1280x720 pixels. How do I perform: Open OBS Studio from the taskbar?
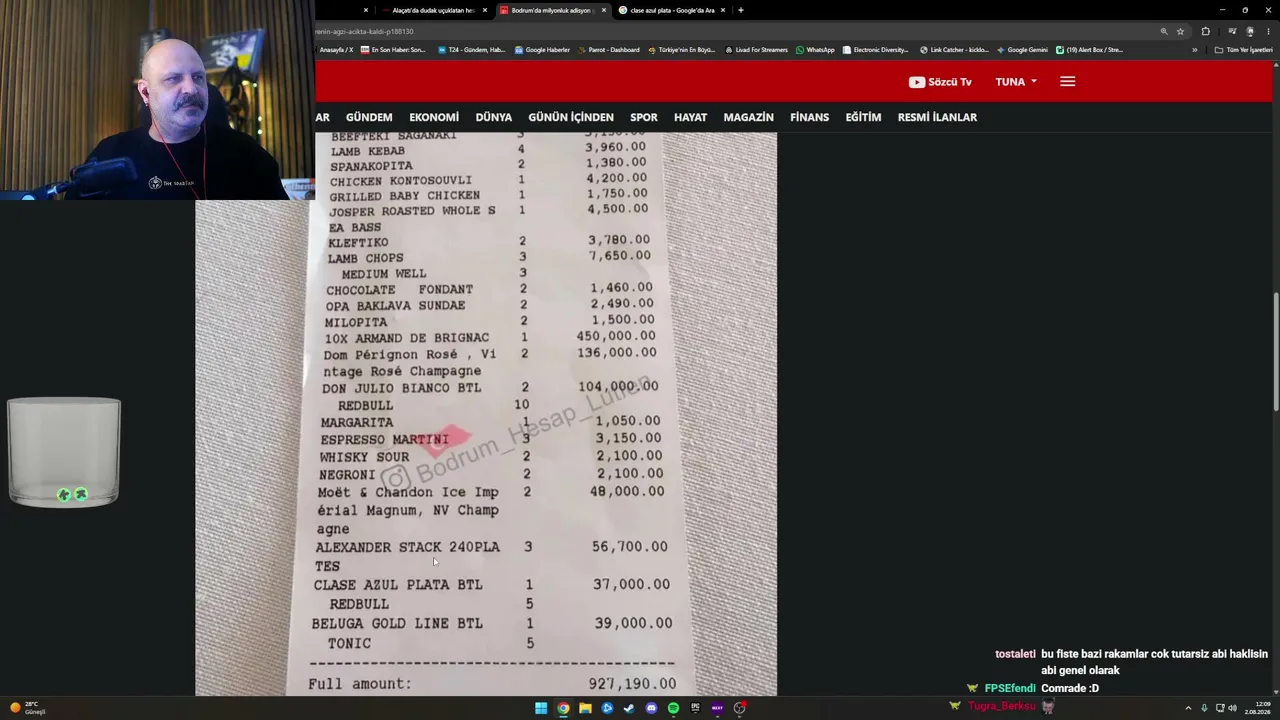click(x=739, y=708)
